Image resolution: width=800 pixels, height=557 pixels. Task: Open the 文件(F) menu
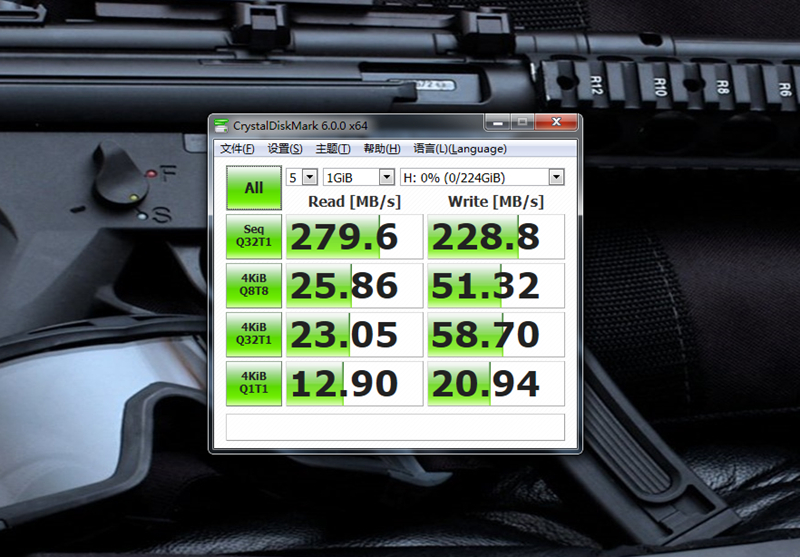(237, 149)
